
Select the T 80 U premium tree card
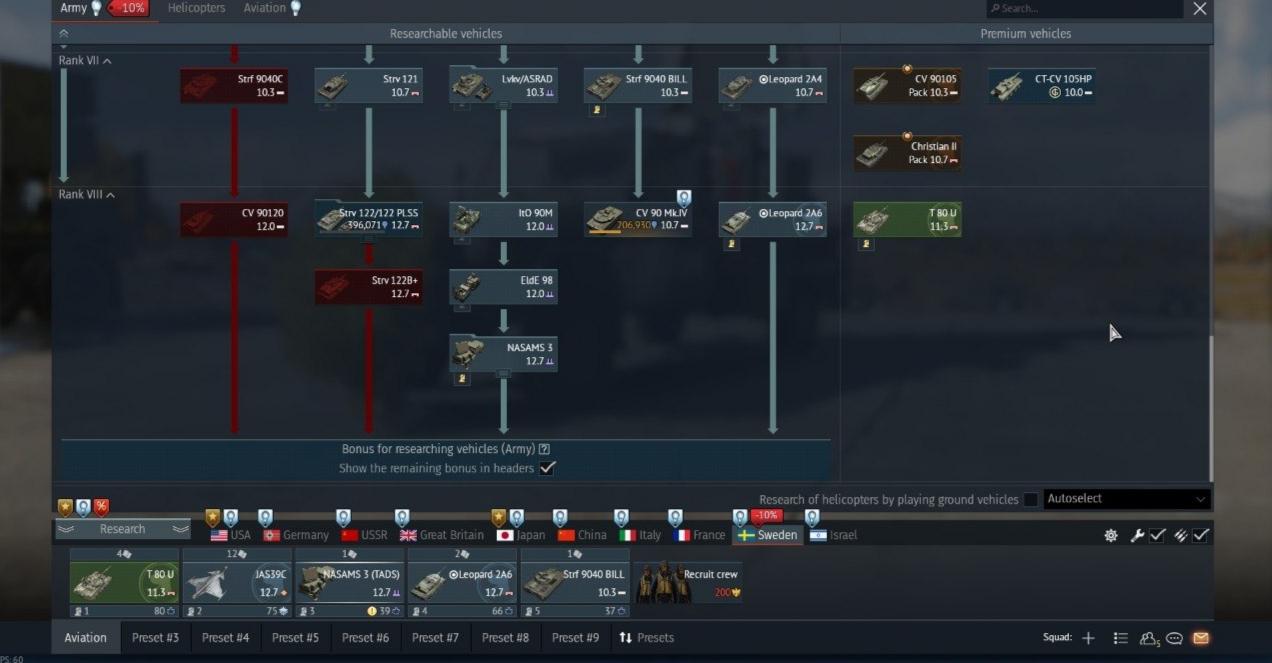pyautogui.click(x=907, y=220)
